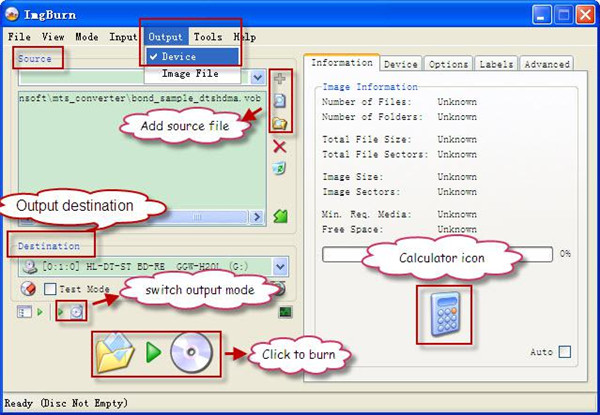Open the File menu
The height and width of the screenshot is (415, 600).
tap(19, 37)
